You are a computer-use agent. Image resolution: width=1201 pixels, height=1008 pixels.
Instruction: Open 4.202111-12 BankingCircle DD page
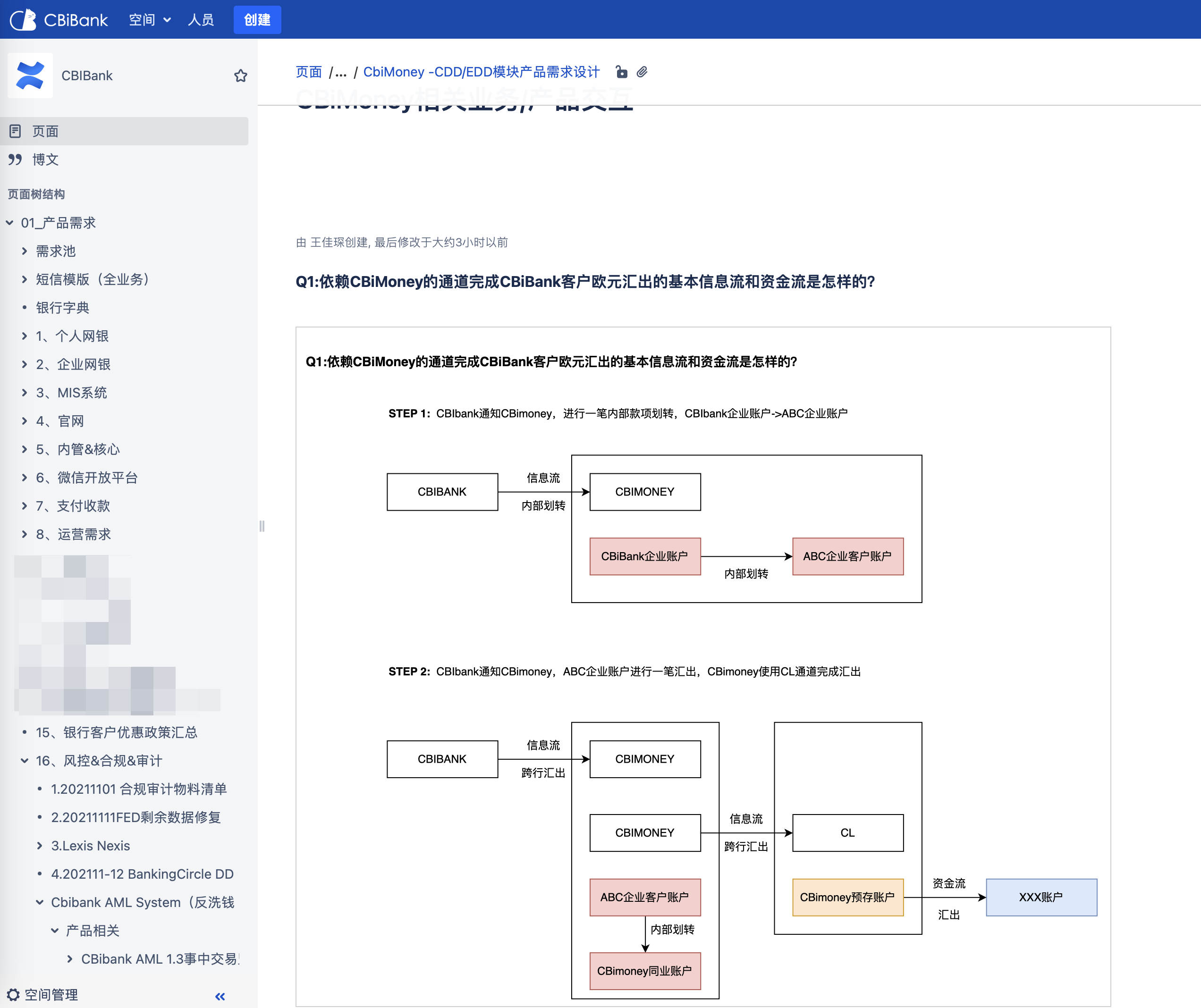point(143,874)
